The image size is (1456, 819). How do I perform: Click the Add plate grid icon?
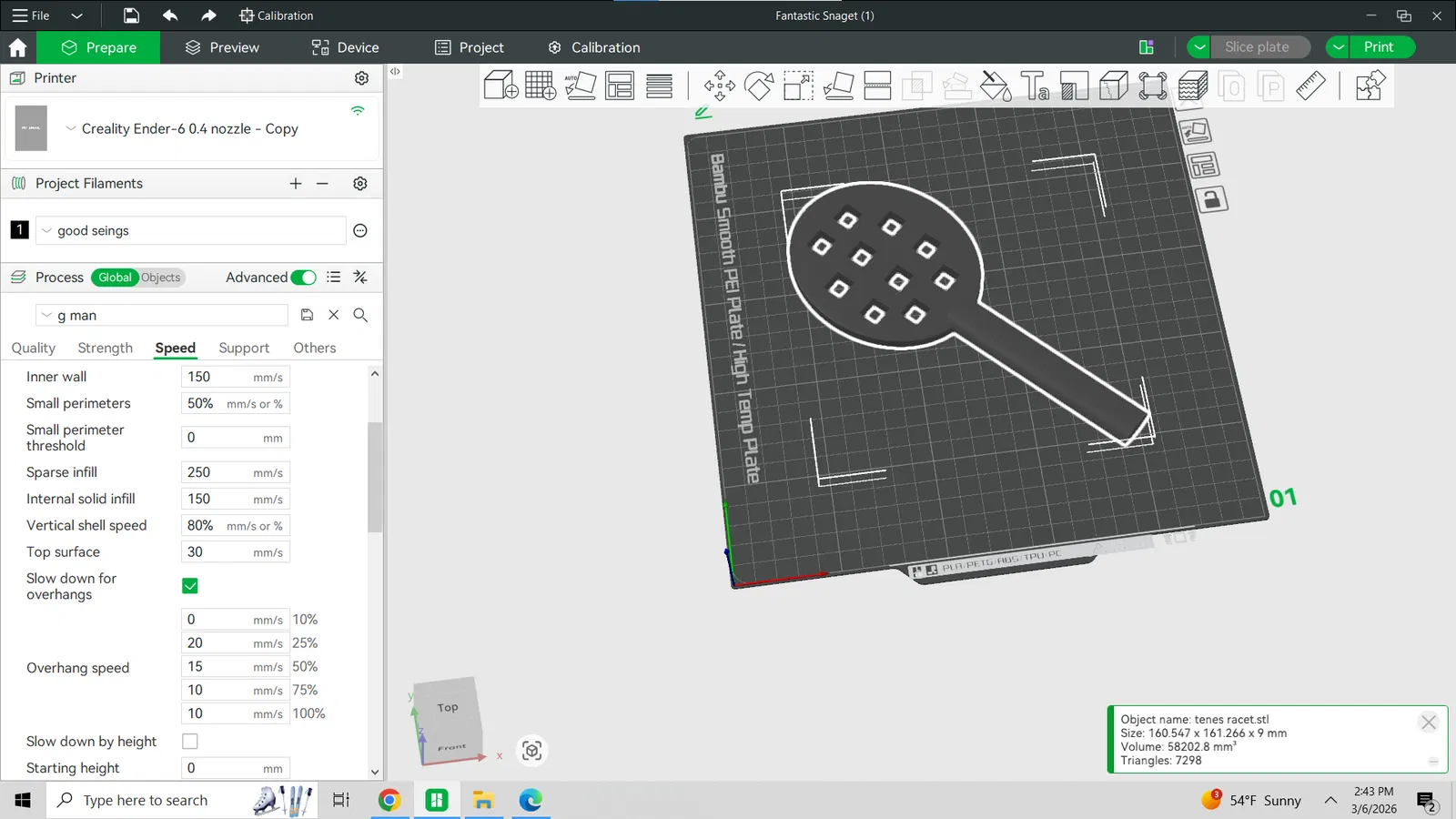point(541,86)
